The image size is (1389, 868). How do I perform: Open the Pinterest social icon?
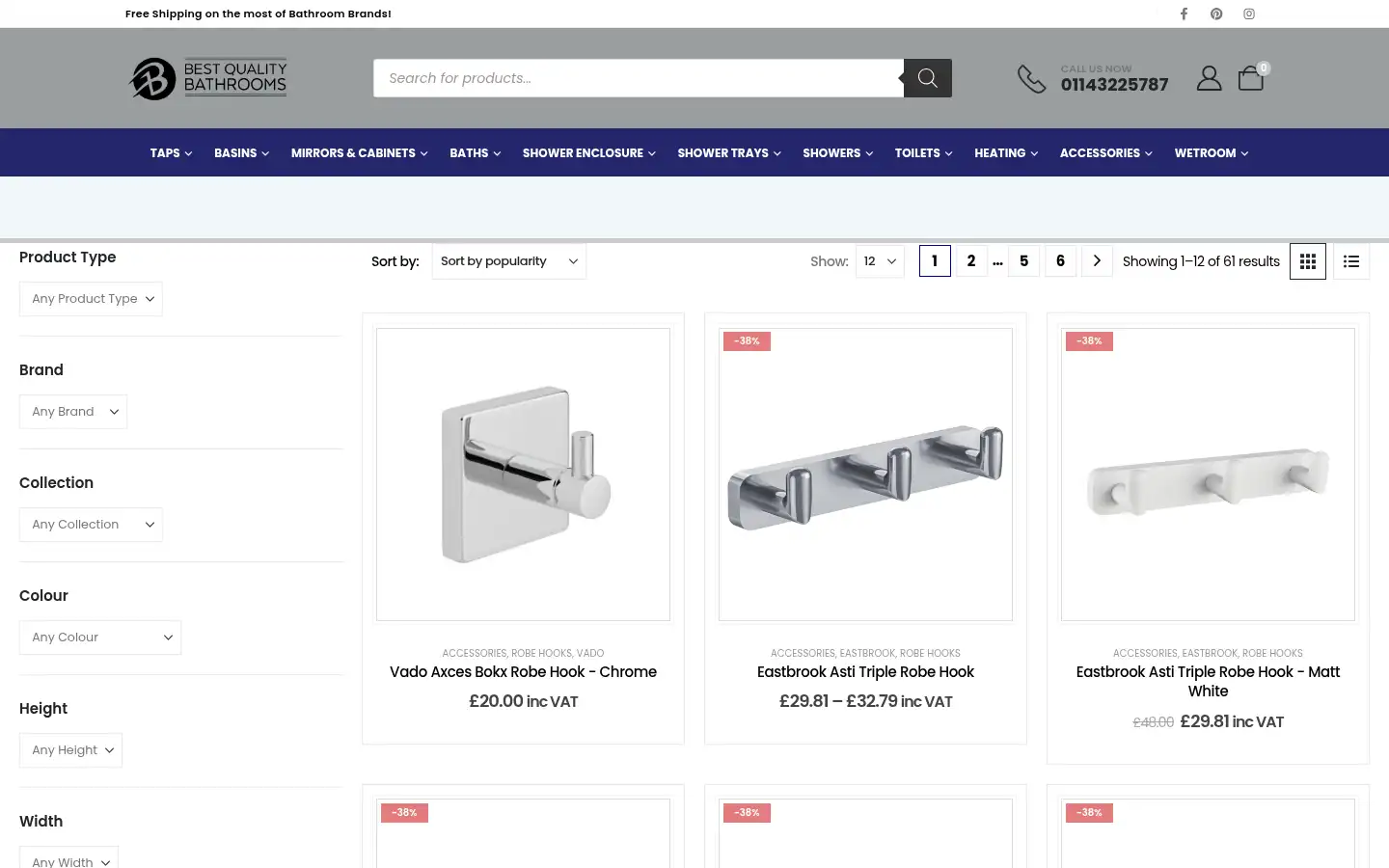[x=1216, y=14]
